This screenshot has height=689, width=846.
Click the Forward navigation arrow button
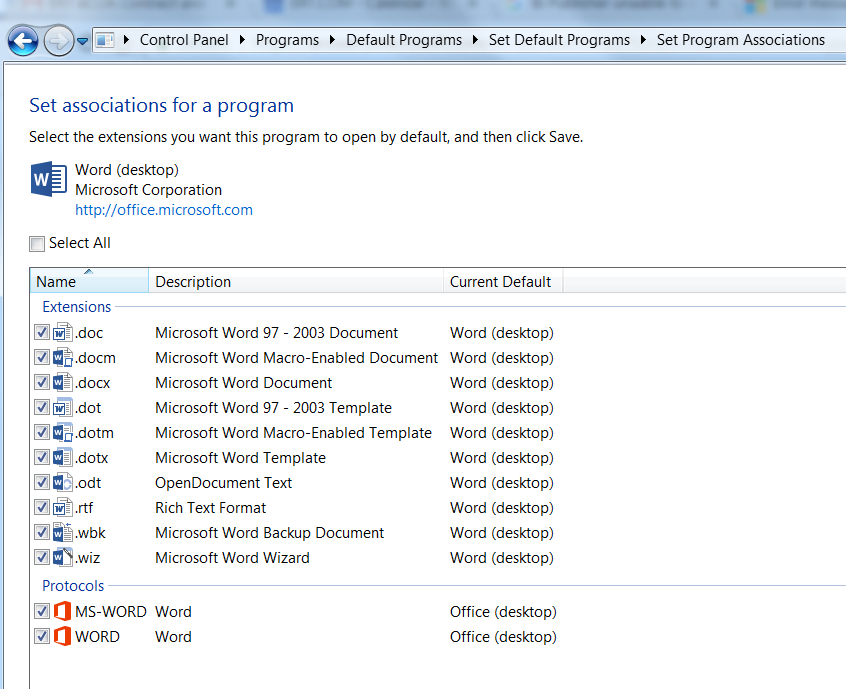click(58, 40)
